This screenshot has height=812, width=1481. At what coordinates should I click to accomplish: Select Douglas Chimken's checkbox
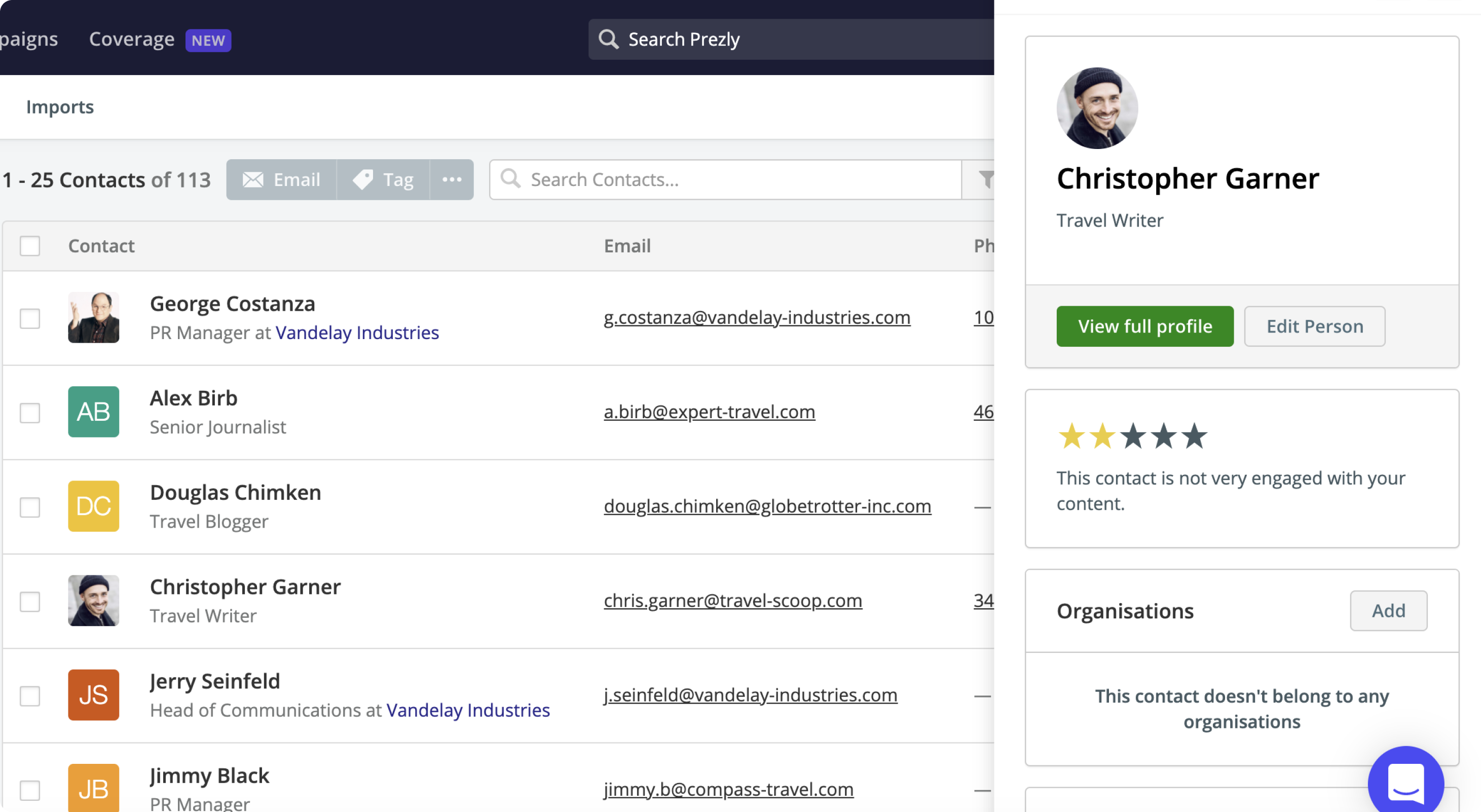(x=30, y=507)
